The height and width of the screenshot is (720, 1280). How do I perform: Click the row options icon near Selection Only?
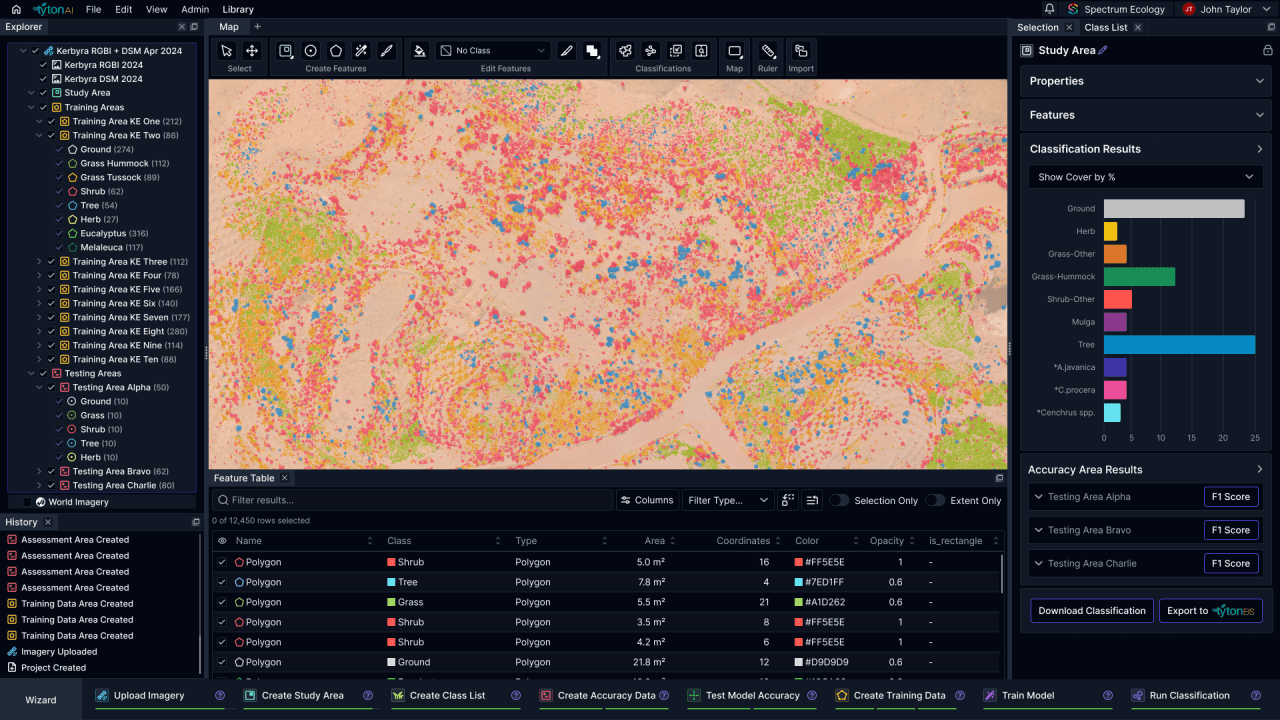tap(813, 500)
